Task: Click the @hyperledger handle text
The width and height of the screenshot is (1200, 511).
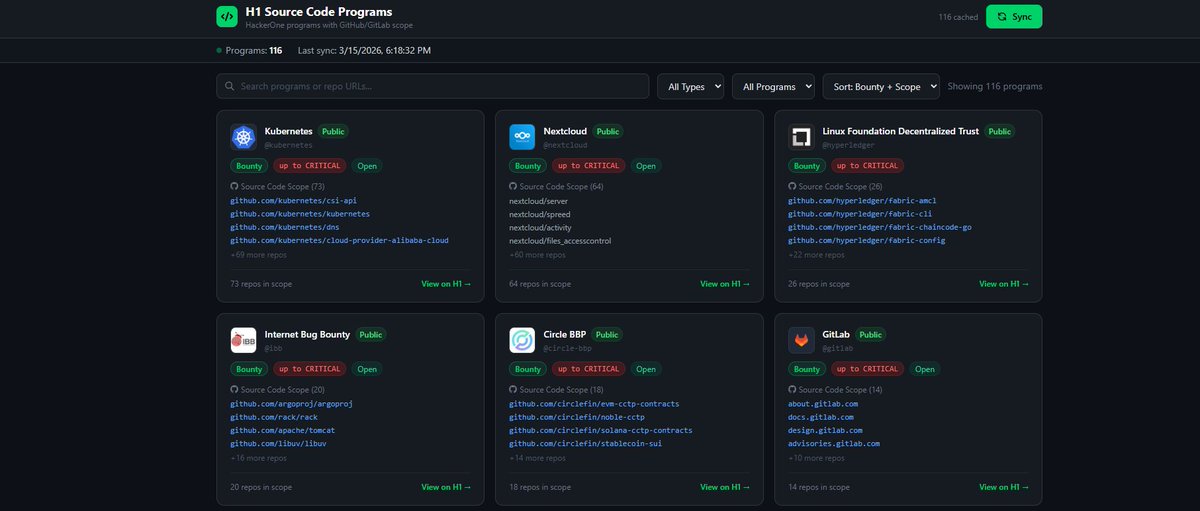Action: 848,145
